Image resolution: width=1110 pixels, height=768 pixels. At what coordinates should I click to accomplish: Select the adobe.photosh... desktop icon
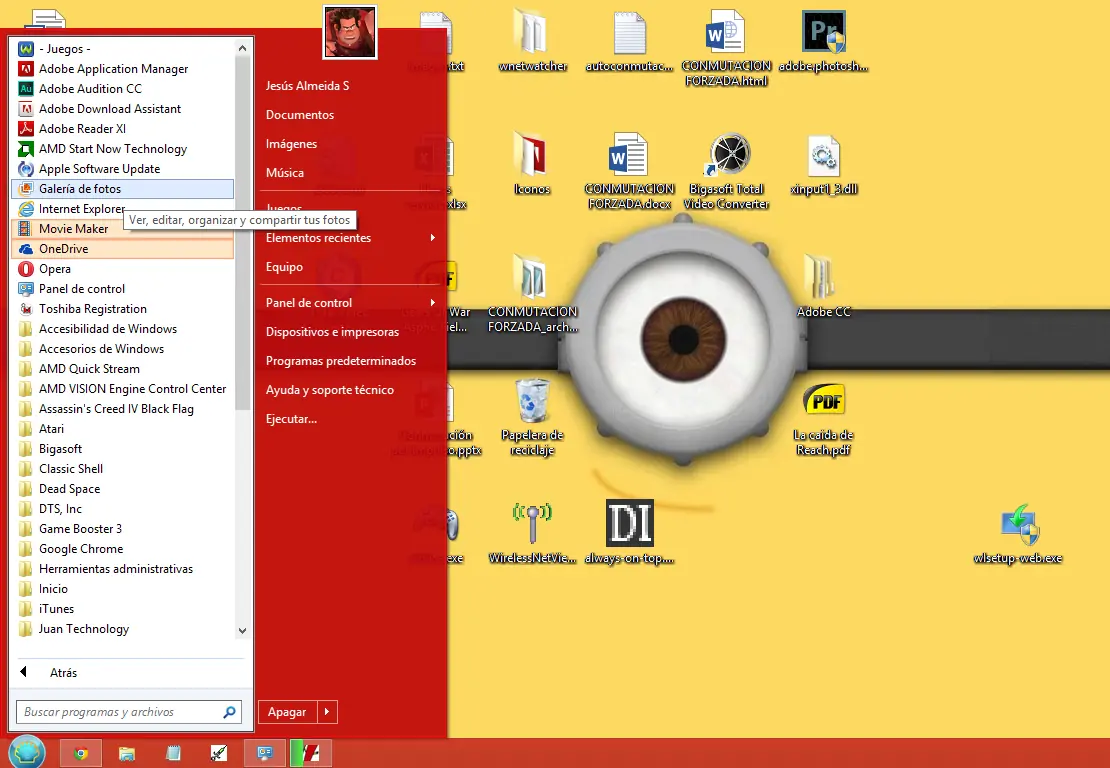pos(823,41)
